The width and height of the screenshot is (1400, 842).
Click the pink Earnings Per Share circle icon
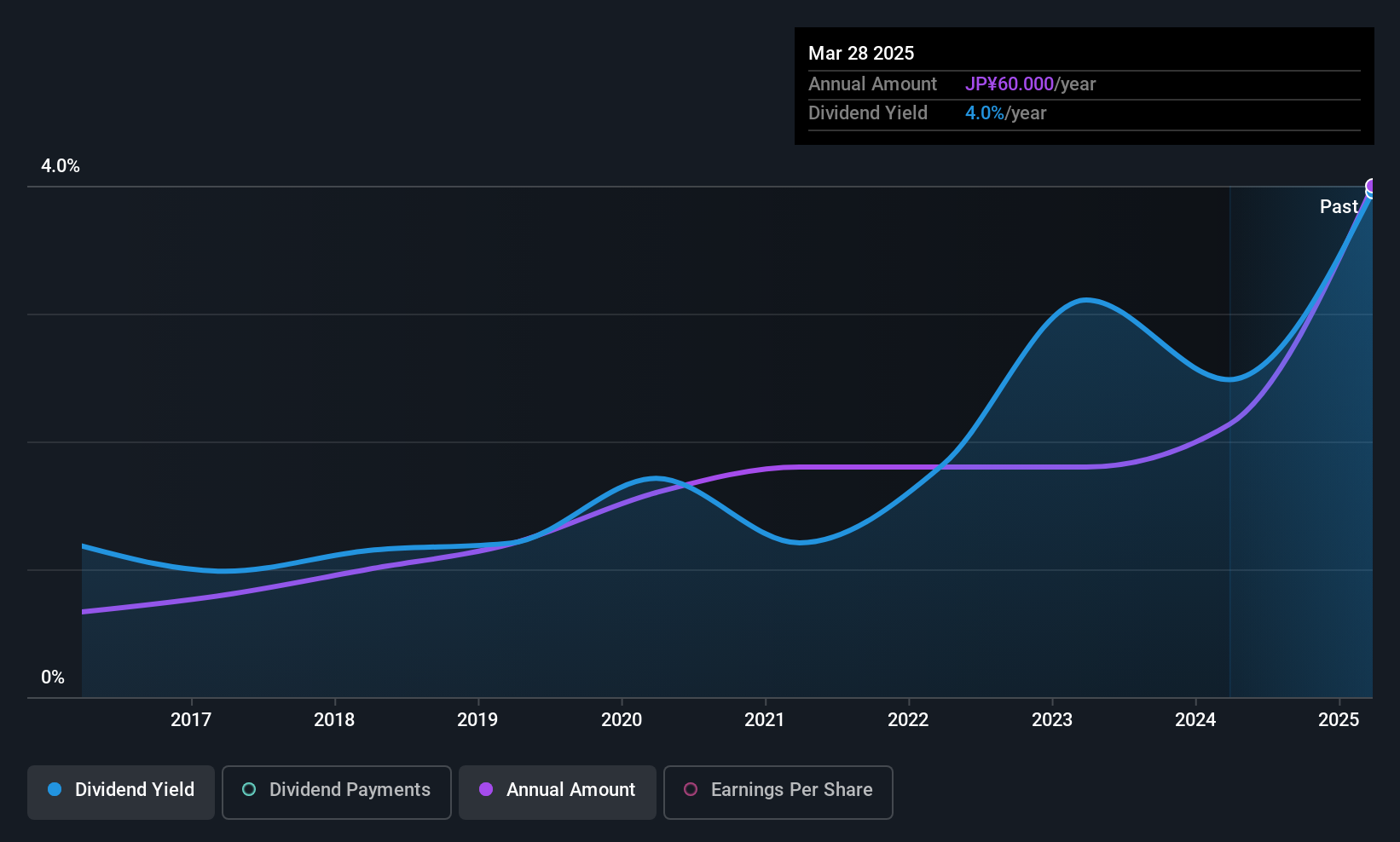[691, 790]
